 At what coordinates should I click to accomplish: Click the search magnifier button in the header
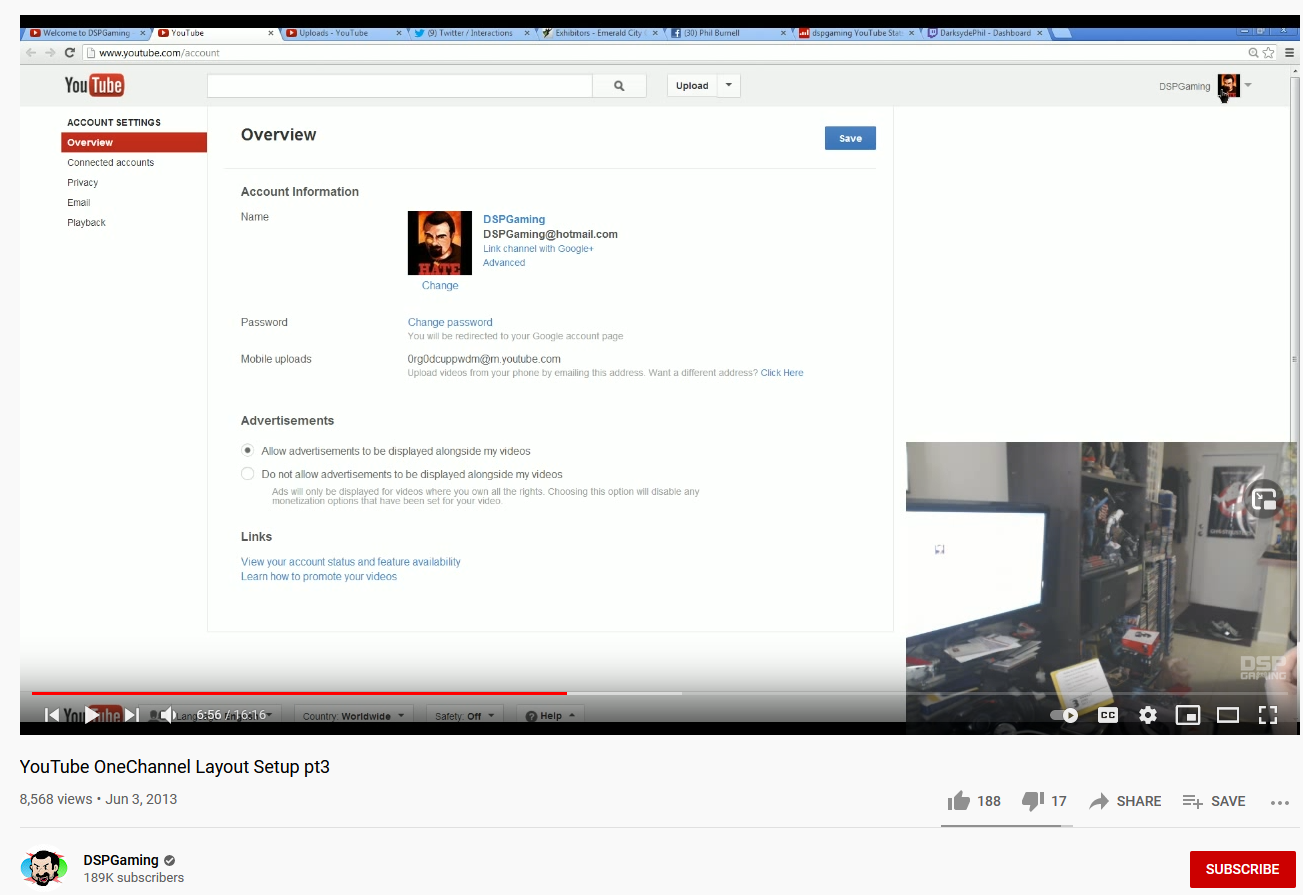[619, 86]
